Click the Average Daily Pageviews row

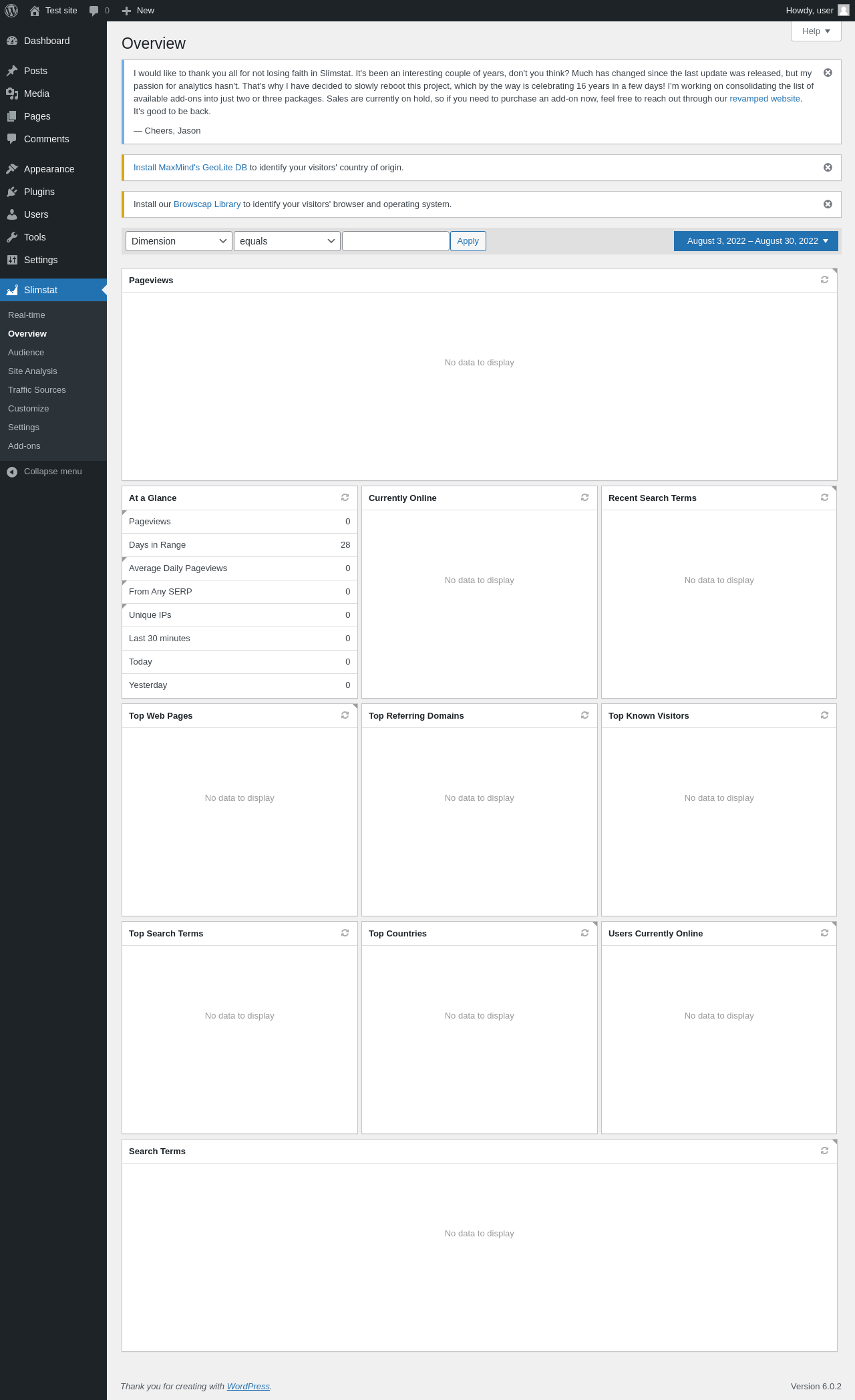[240, 568]
